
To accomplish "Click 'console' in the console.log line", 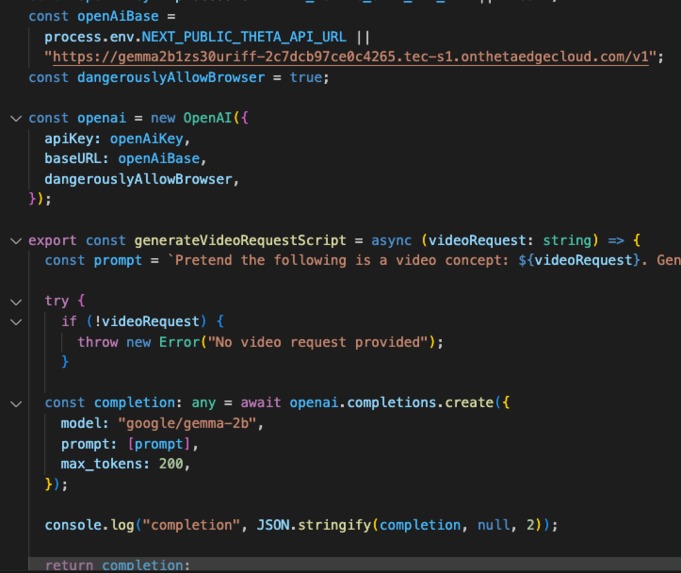I will (73, 525).
